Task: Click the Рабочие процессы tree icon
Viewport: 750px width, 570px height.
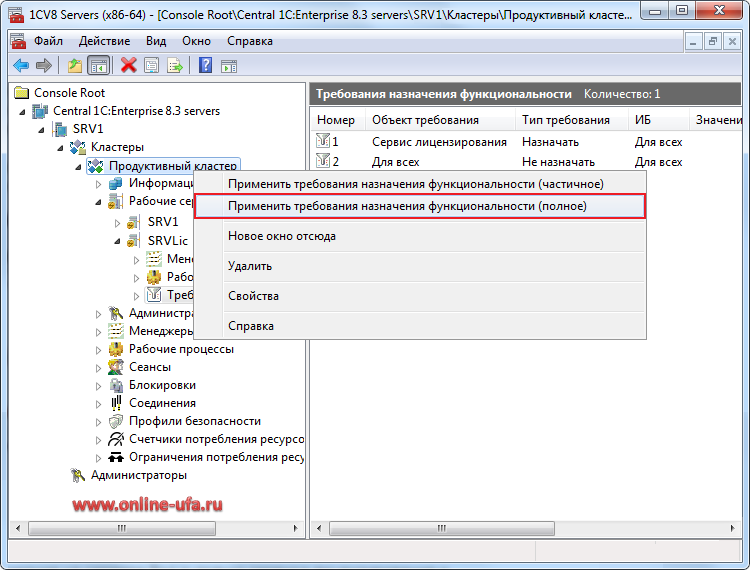Action: point(116,349)
